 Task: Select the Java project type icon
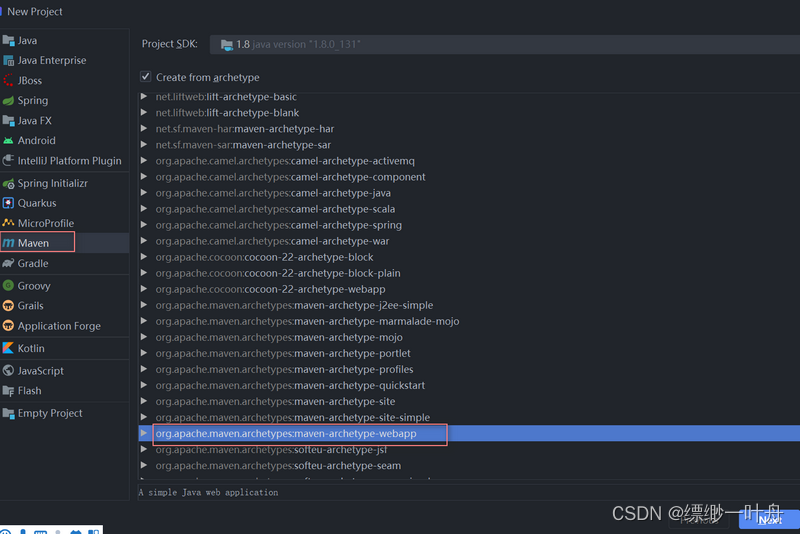8,40
